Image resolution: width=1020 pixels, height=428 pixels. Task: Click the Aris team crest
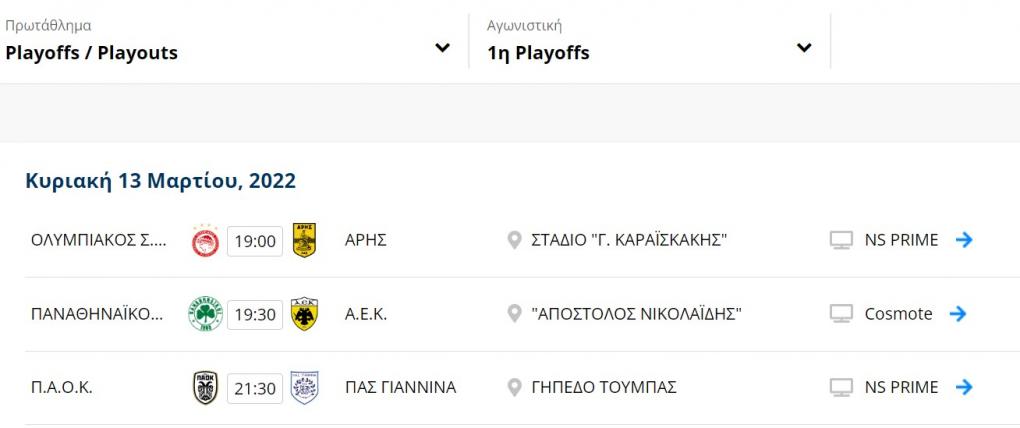pos(304,241)
